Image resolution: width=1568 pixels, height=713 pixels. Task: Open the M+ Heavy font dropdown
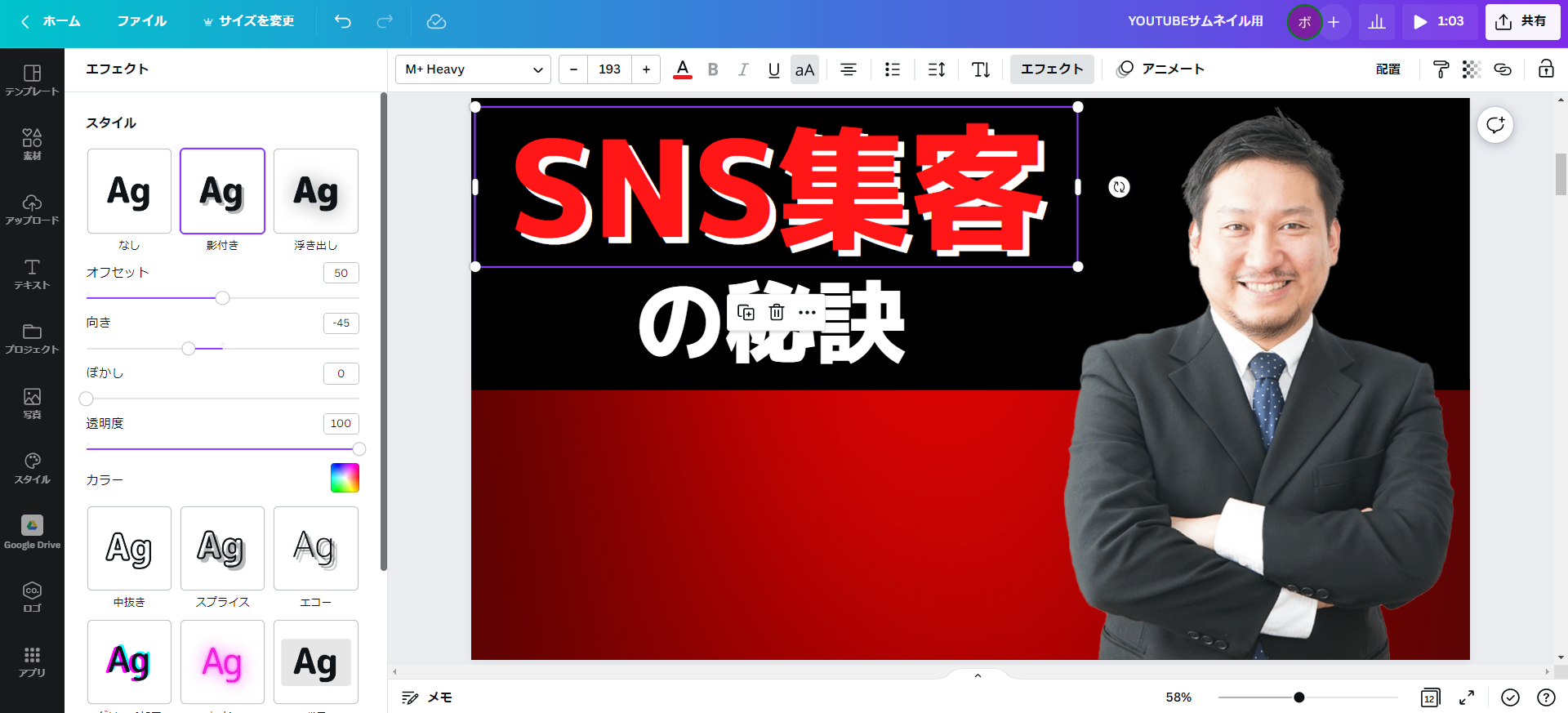473,69
